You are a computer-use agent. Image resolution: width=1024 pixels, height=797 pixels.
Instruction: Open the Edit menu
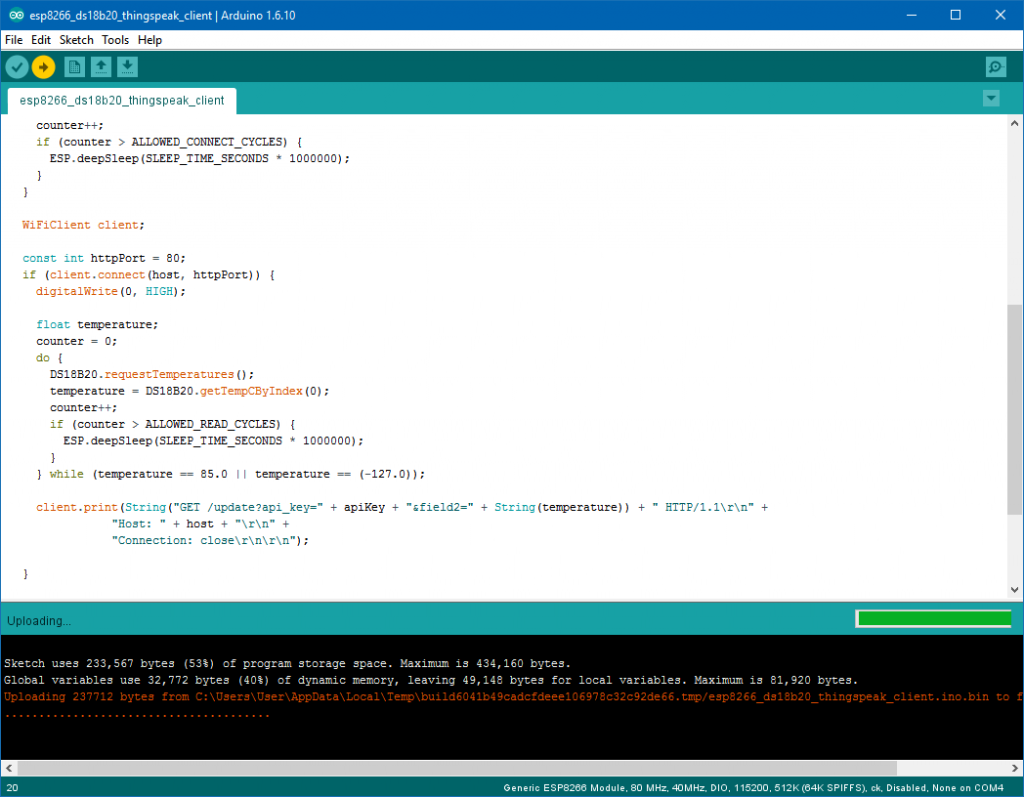click(41, 40)
